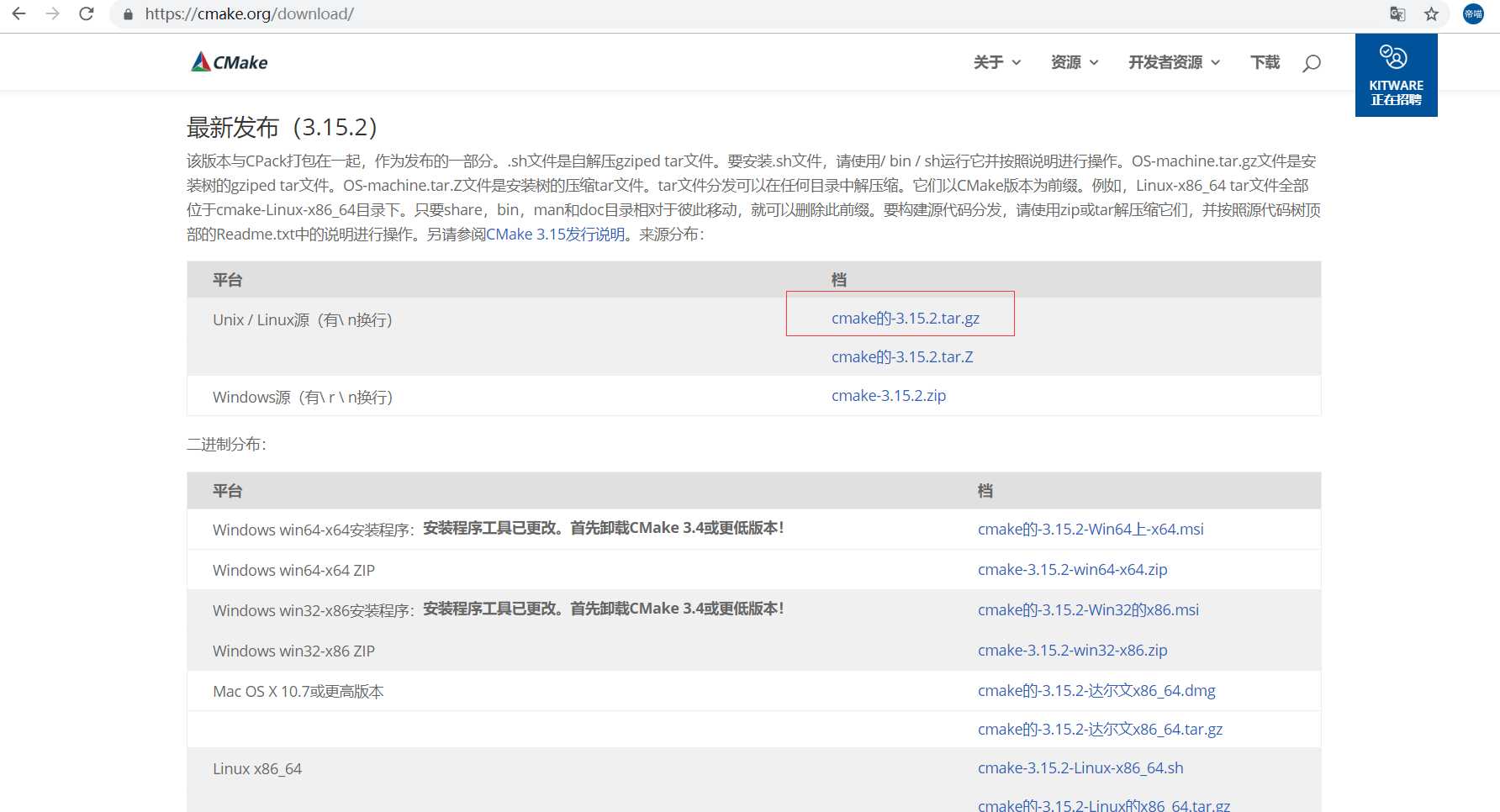Go back using the browser back arrow
Screen dimensions: 1500x812
[x=18, y=14]
